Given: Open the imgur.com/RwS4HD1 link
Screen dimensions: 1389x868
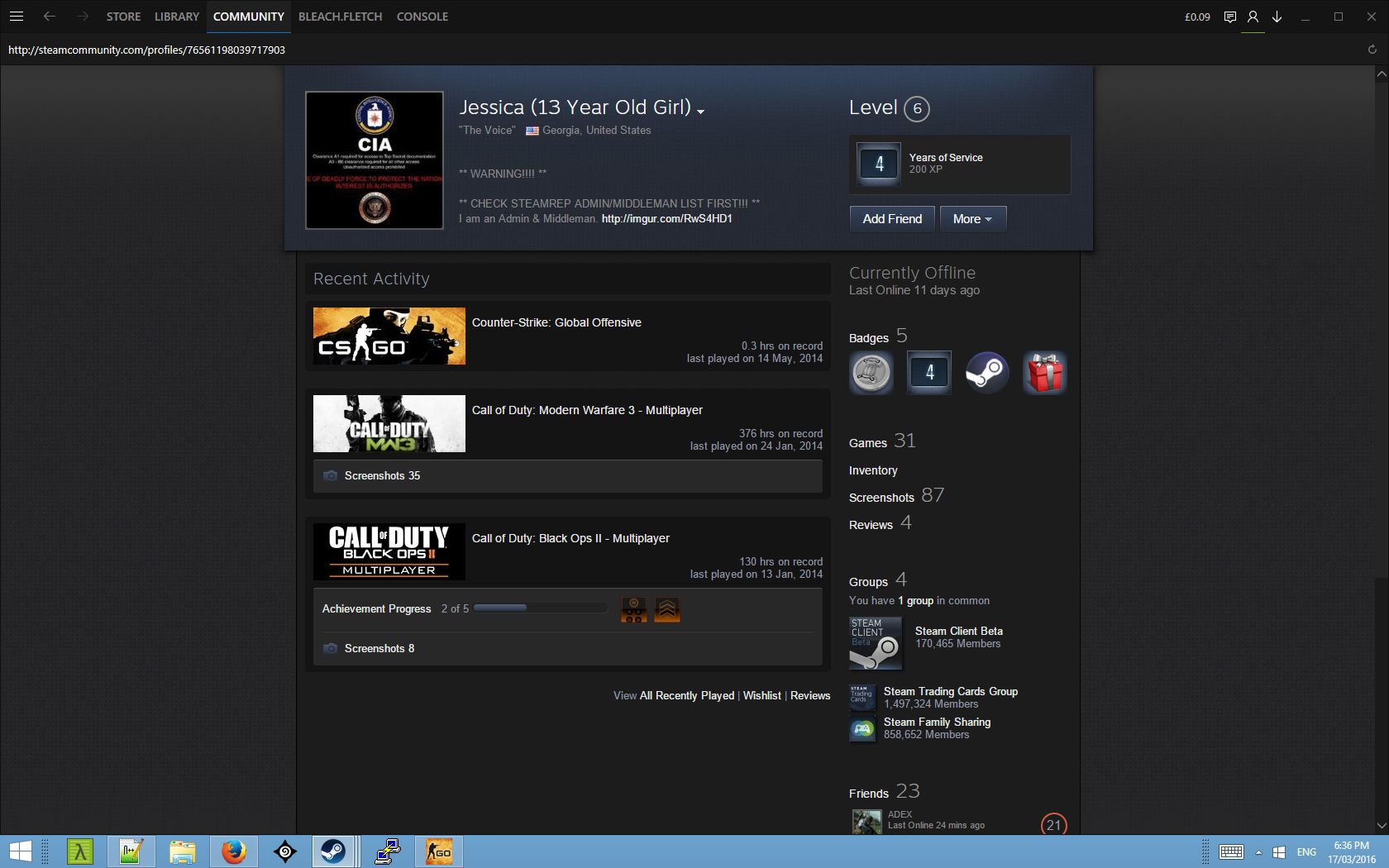Looking at the screenshot, I should tap(666, 219).
